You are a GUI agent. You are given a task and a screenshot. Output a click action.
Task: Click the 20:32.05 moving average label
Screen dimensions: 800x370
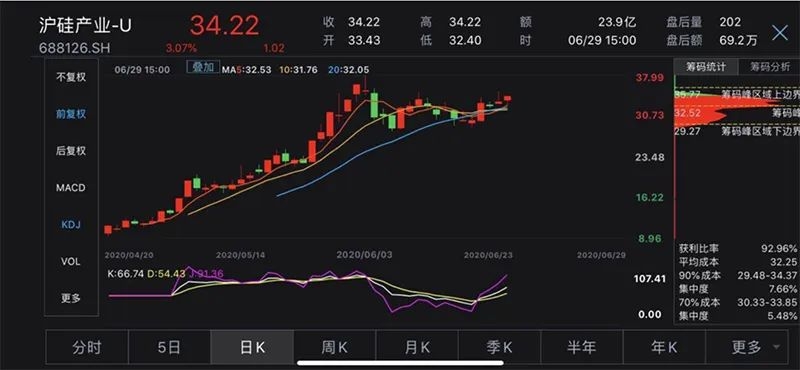tap(348, 70)
